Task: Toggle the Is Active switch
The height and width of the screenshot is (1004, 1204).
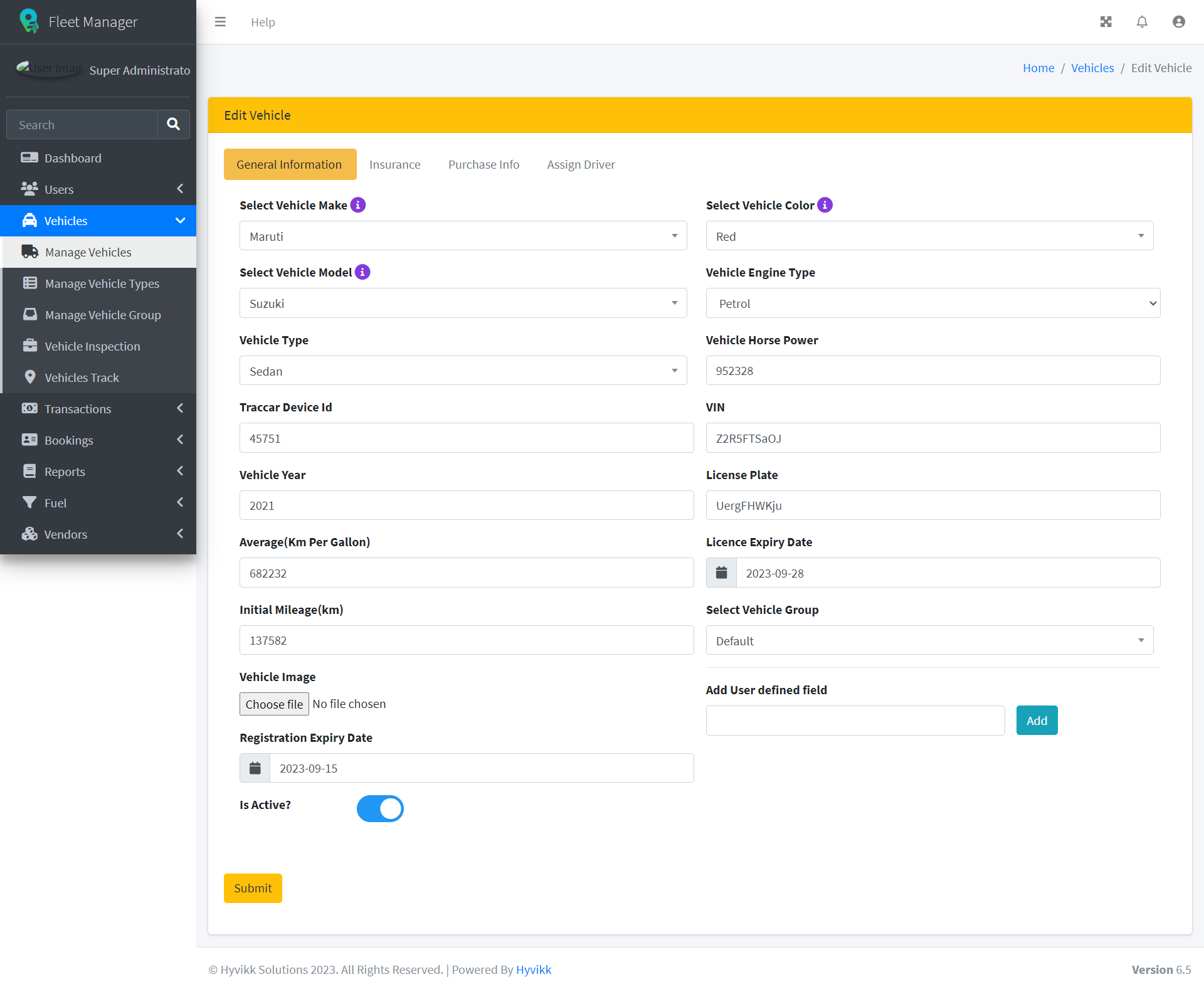Action: coord(380,808)
